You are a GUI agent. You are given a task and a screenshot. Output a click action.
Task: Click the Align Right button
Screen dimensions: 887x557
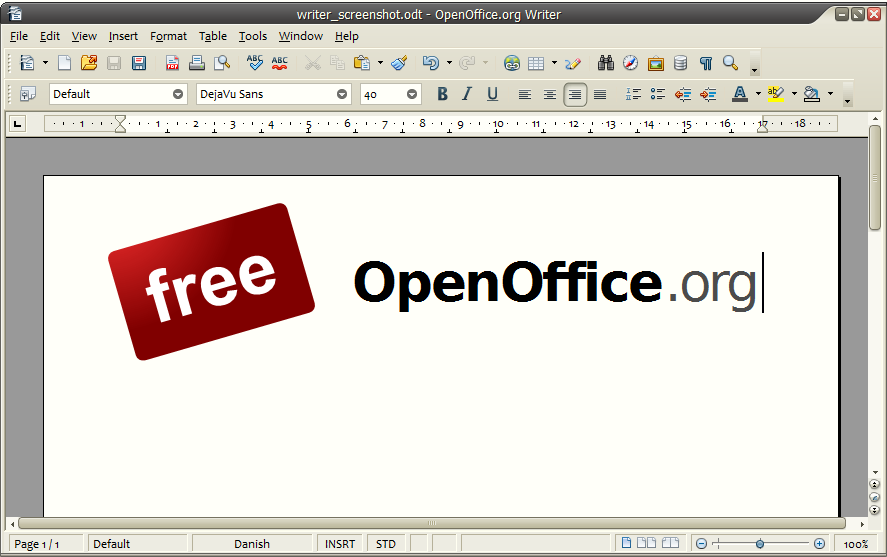click(x=575, y=94)
